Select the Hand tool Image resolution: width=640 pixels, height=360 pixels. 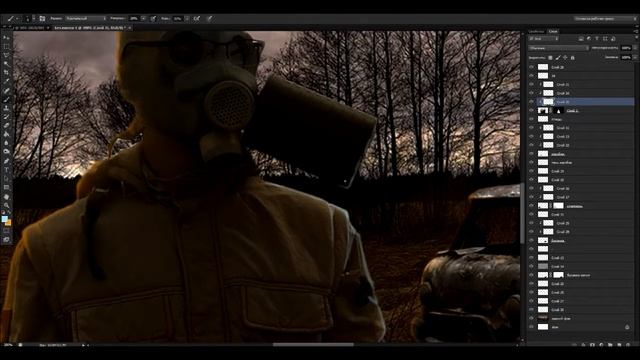6,196
